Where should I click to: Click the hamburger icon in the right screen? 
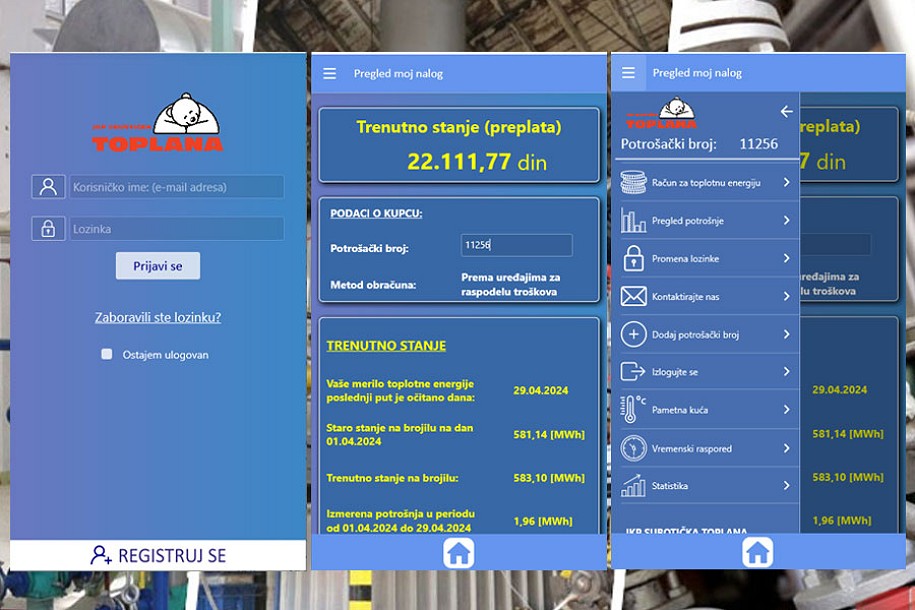tap(628, 73)
